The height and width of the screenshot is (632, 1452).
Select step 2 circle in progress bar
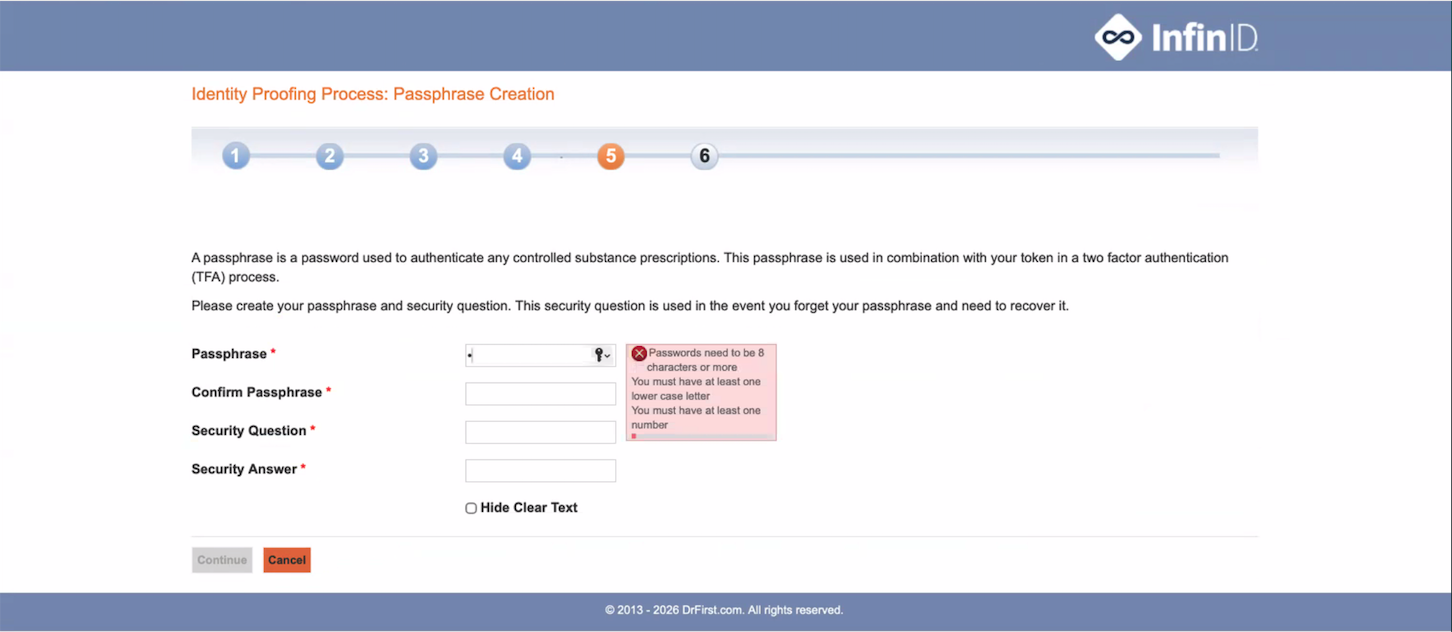329,156
